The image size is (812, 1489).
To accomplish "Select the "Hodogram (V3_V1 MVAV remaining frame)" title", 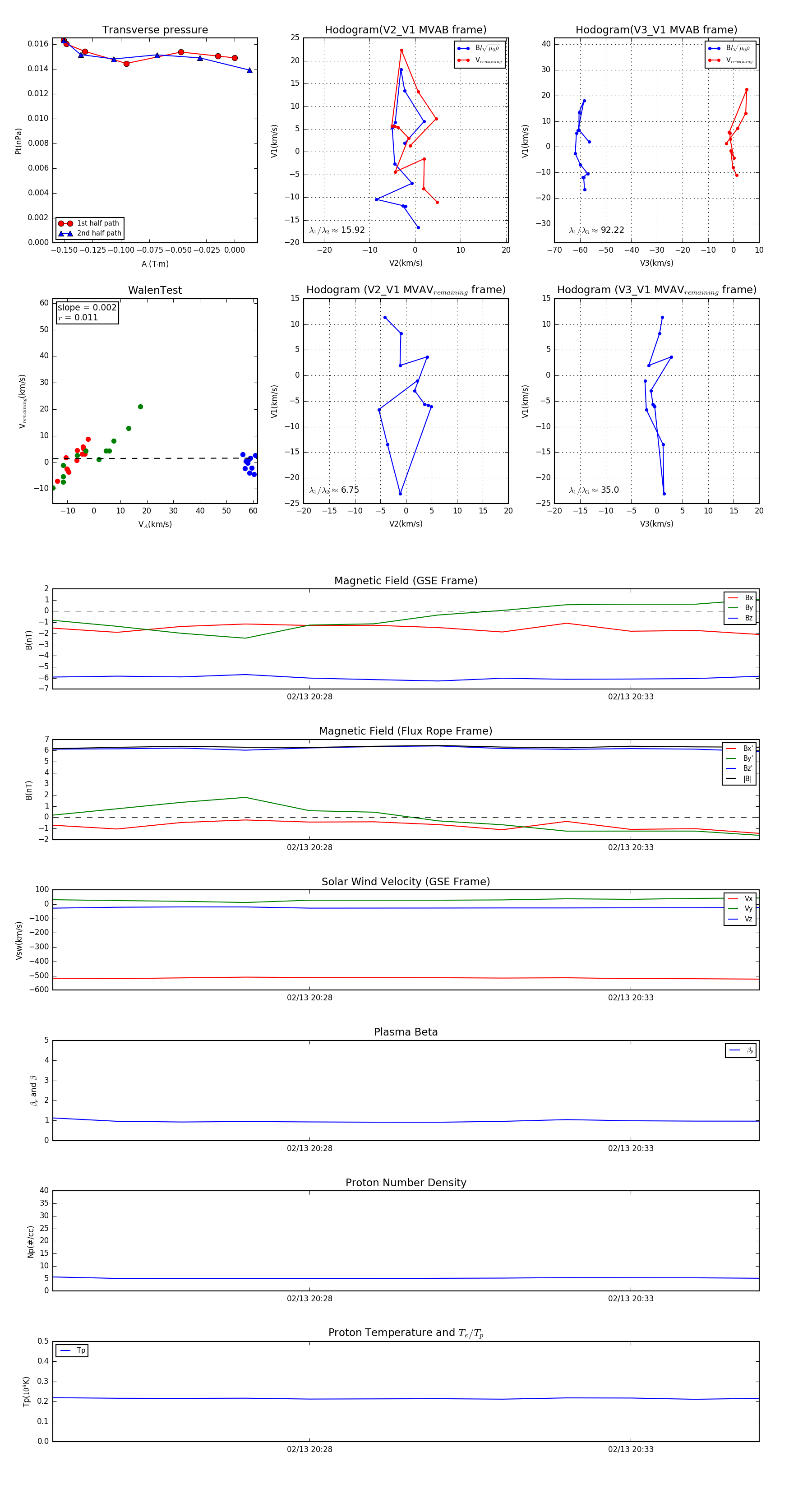I will [656, 290].
